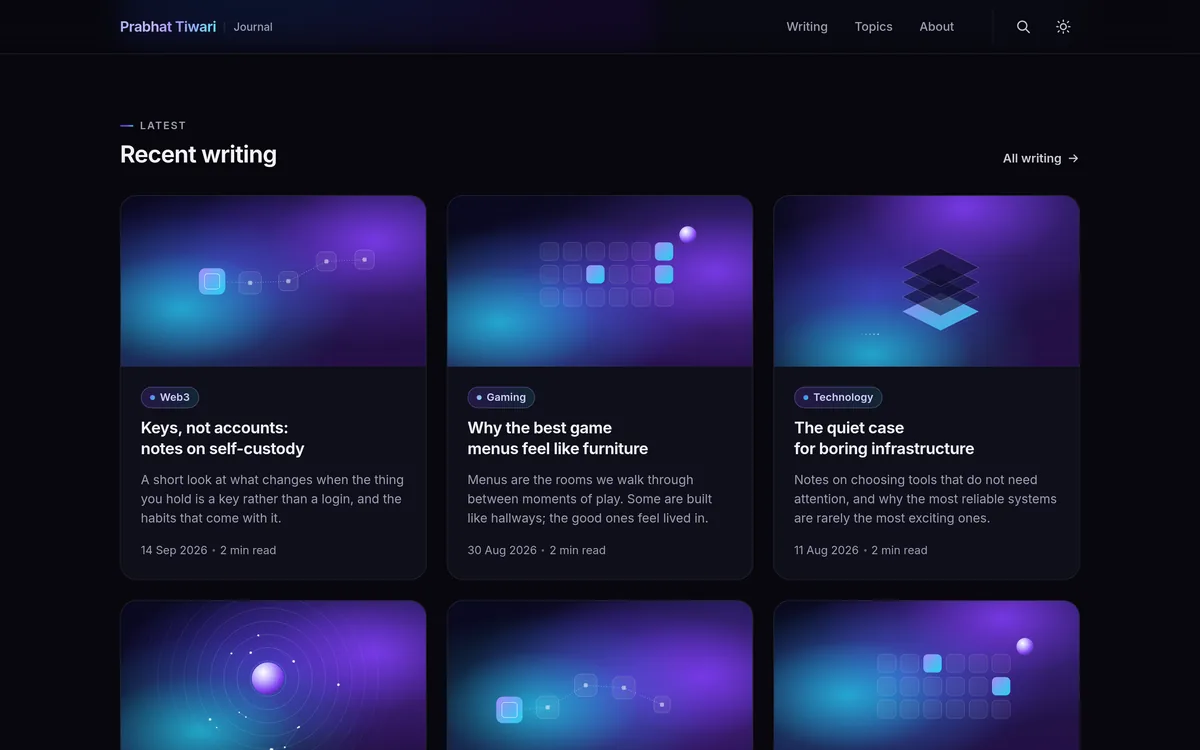Click "14 Sep 2026" date text

pyautogui.click(x=174, y=550)
